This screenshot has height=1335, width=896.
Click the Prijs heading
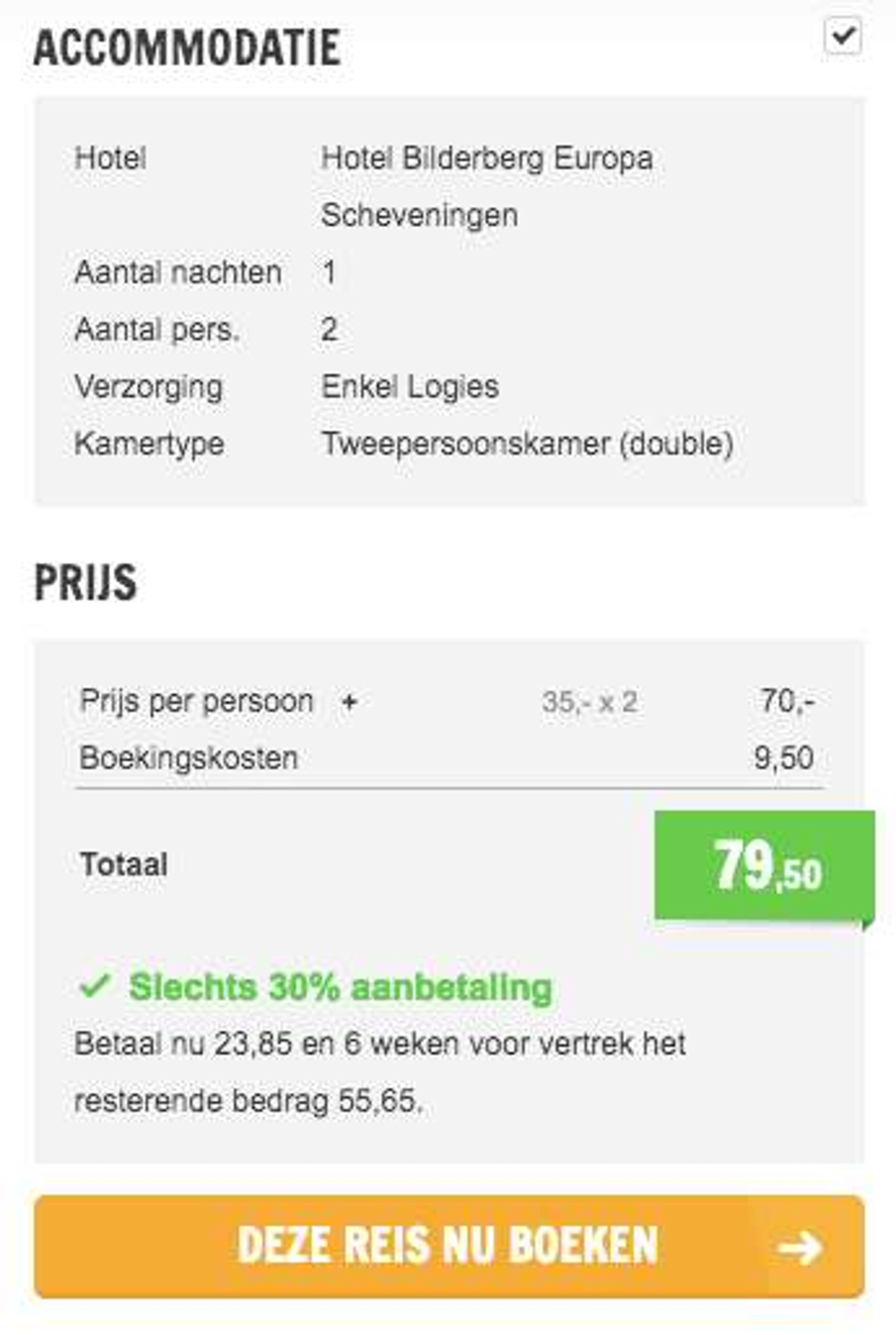(x=86, y=582)
